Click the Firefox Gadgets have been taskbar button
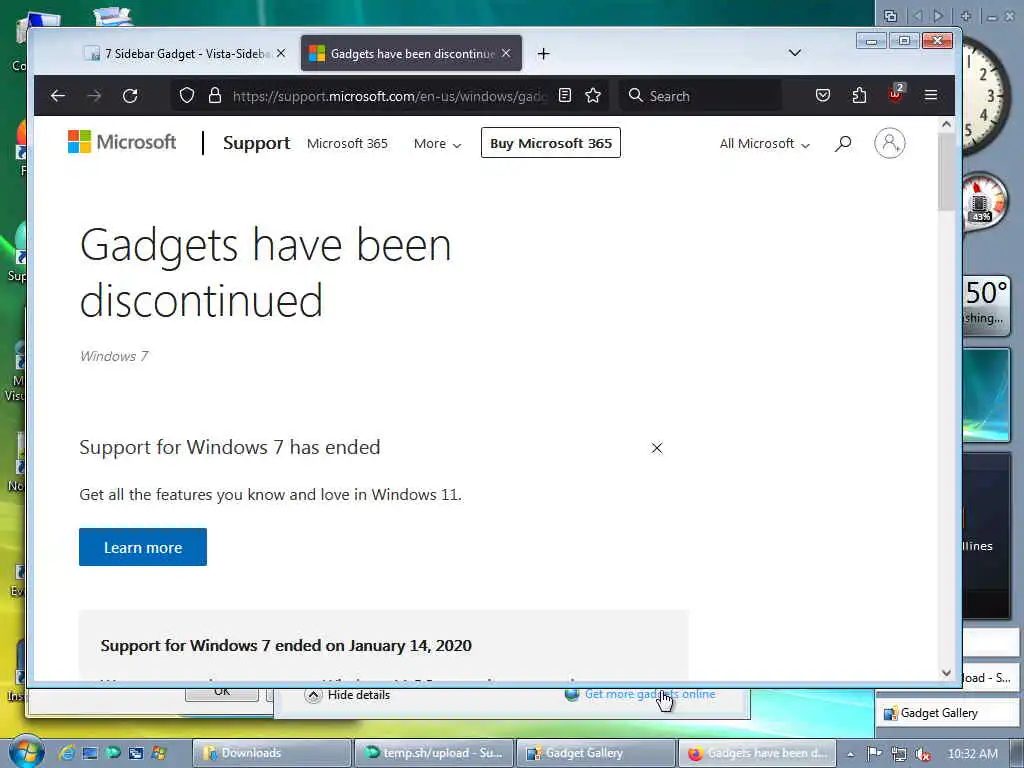The height and width of the screenshot is (768, 1024). point(758,753)
